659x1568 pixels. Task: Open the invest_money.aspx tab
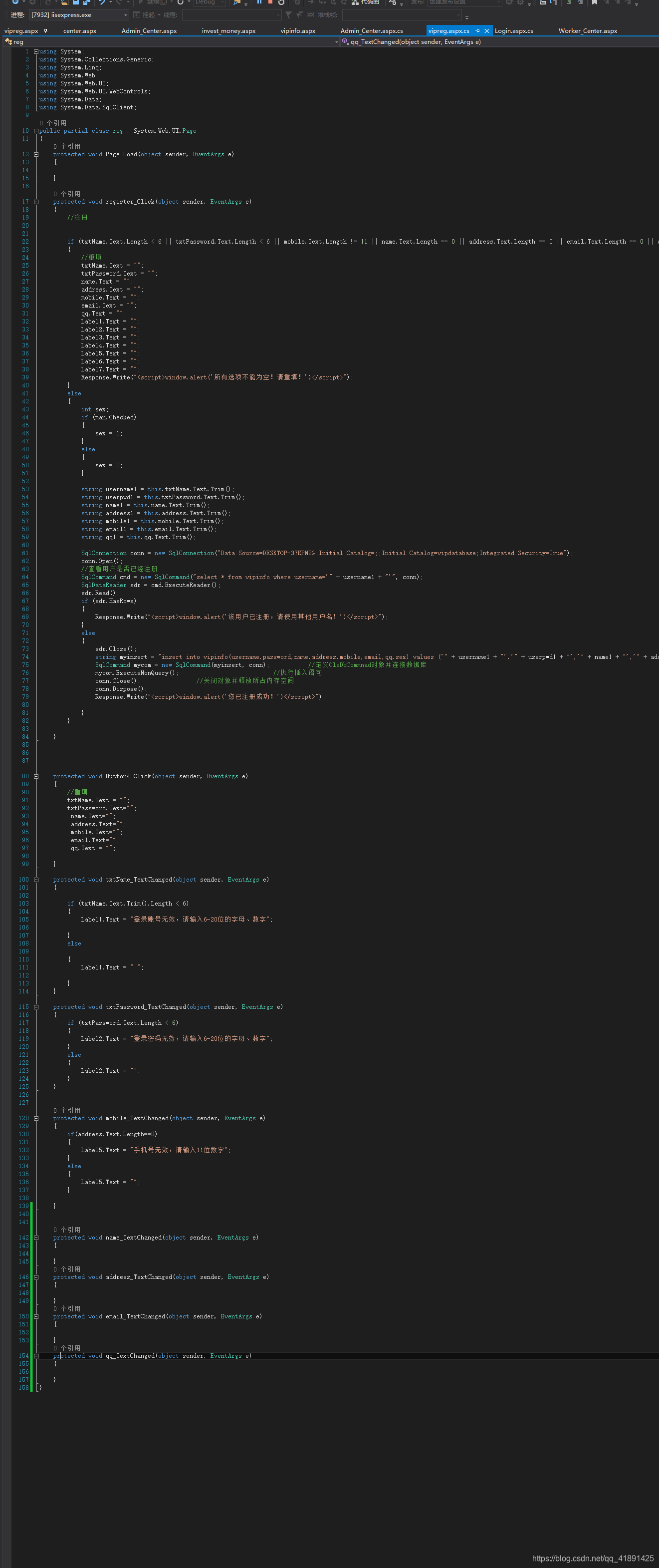pos(229,30)
